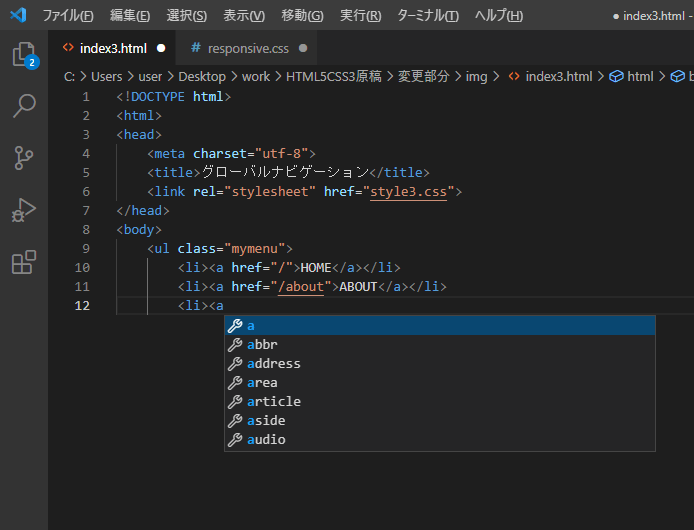The image size is (694, 530).
Task: Click the ul class="mymenu" line
Action: tap(220, 249)
